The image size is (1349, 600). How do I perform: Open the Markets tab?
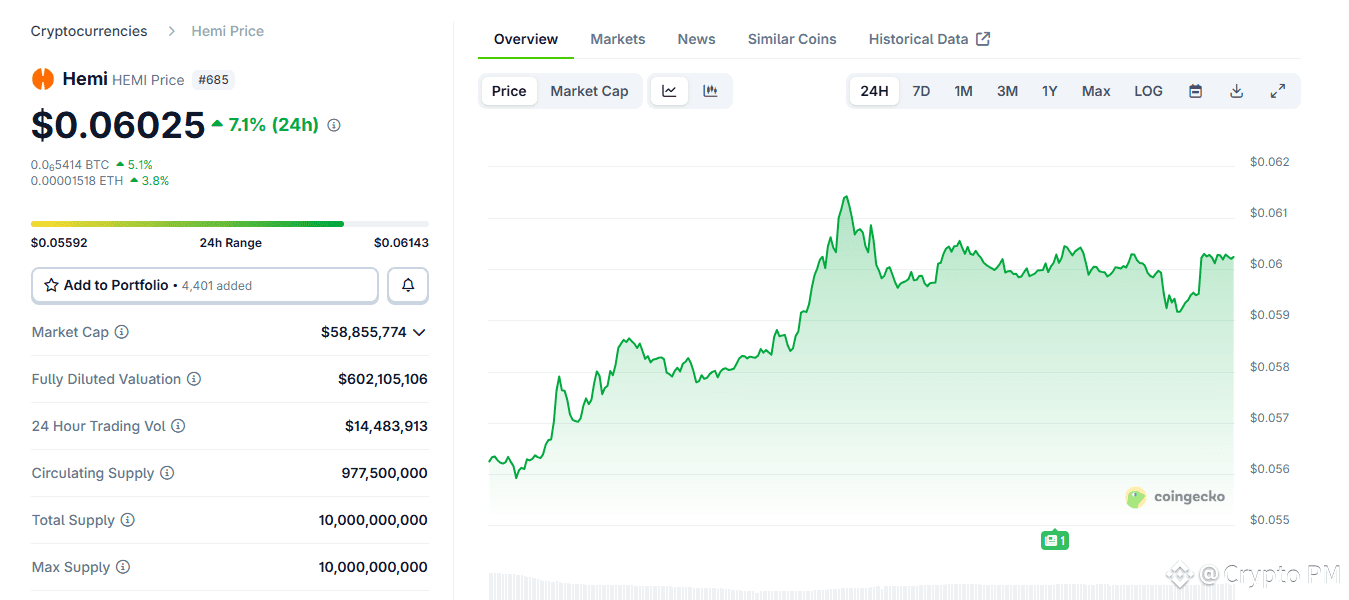tap(617, 39)
